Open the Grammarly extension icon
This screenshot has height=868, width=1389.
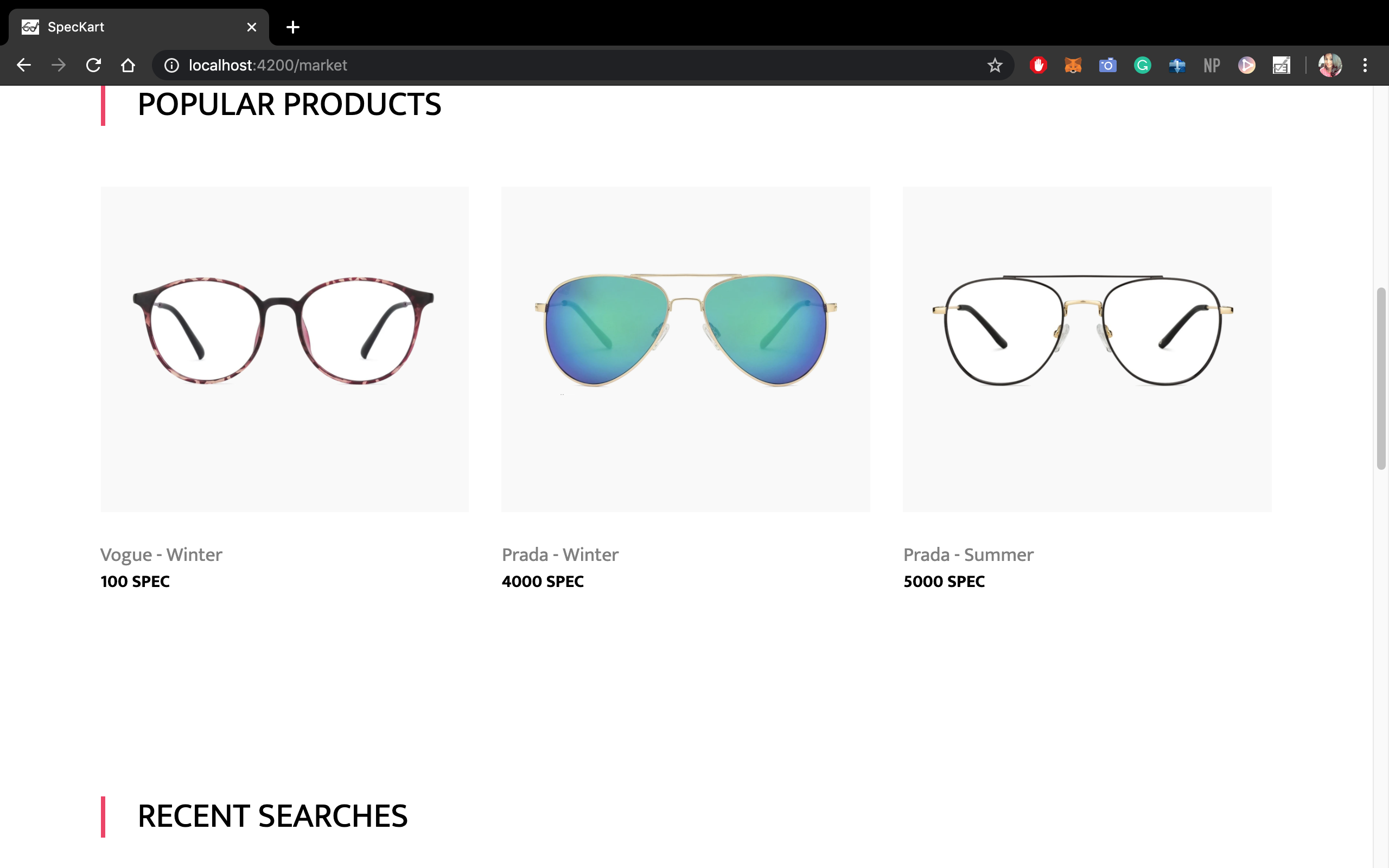[1142, 65]
